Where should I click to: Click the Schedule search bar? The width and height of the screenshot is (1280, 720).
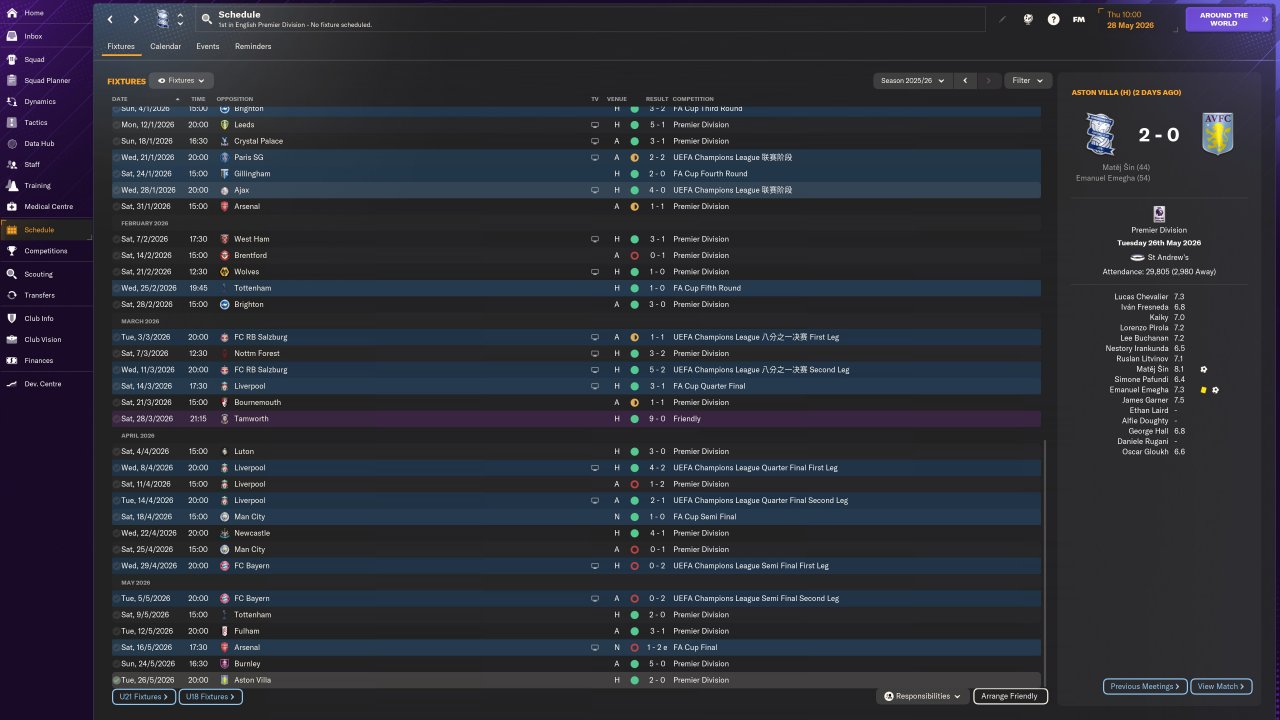tap(592, 19)
